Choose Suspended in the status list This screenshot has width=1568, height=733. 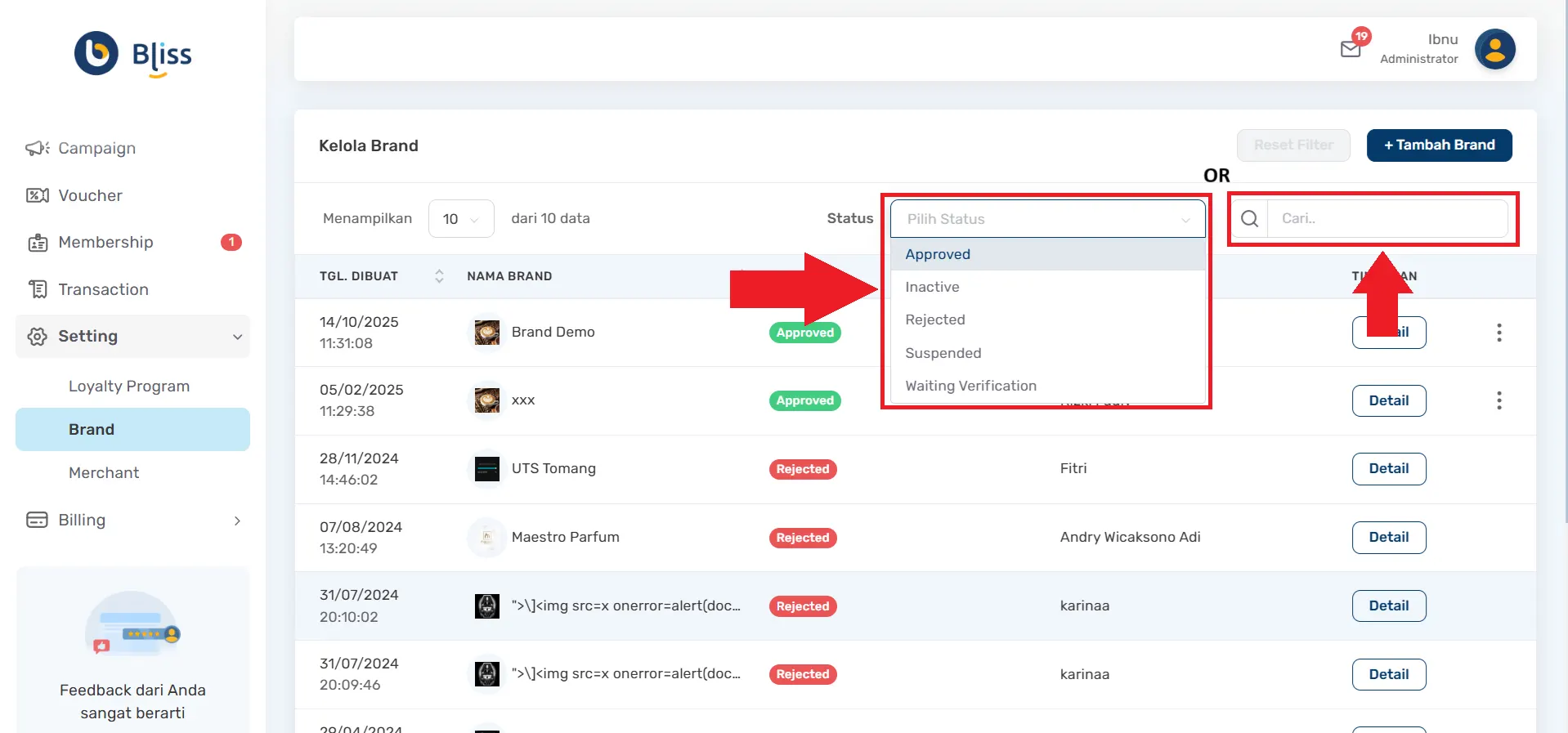tap(943, 353)
